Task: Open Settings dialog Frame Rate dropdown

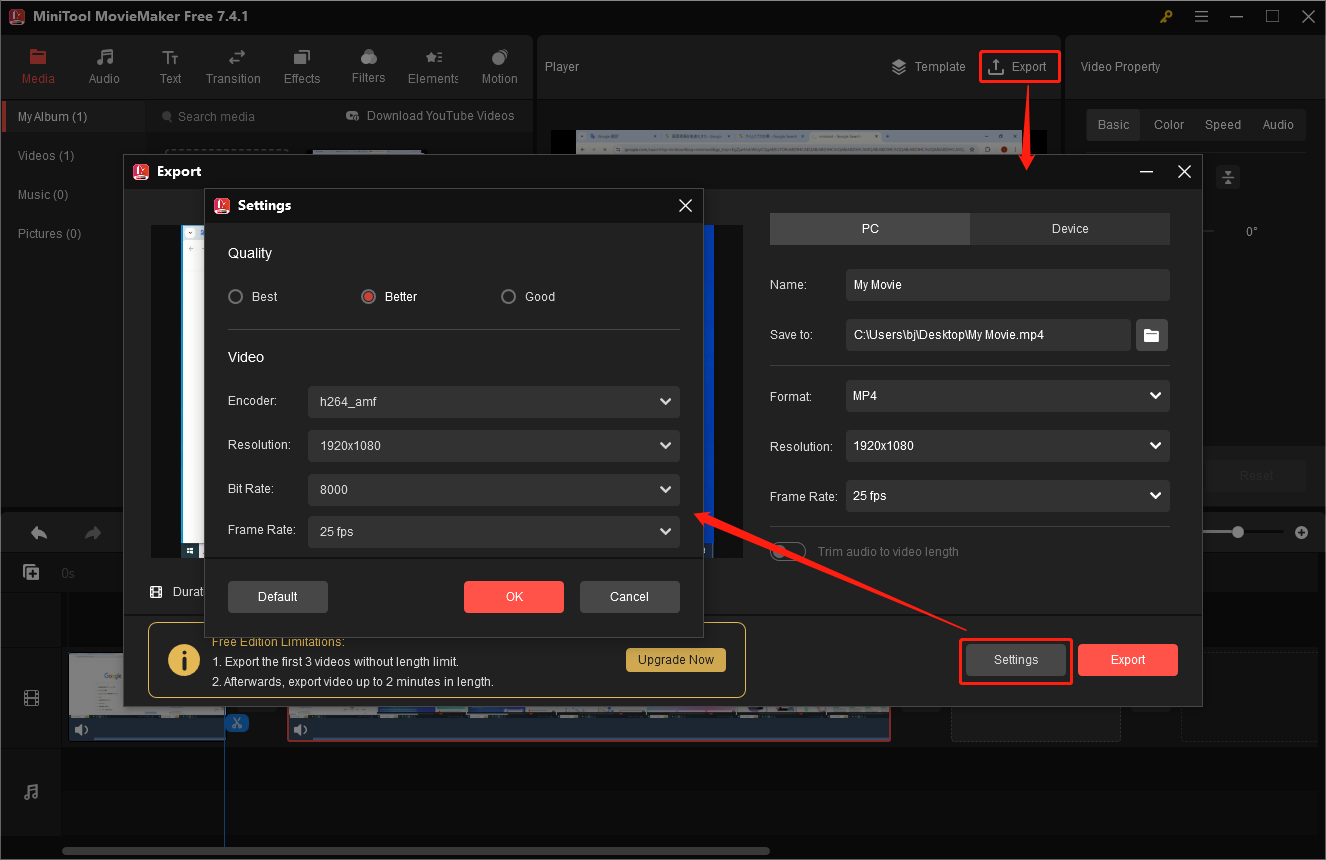Action: 494,532
